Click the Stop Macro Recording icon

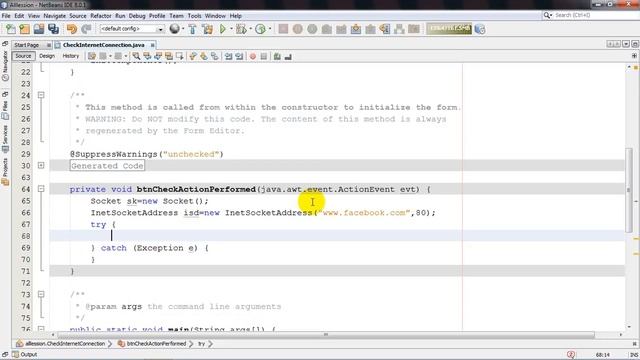pos(264,56)
